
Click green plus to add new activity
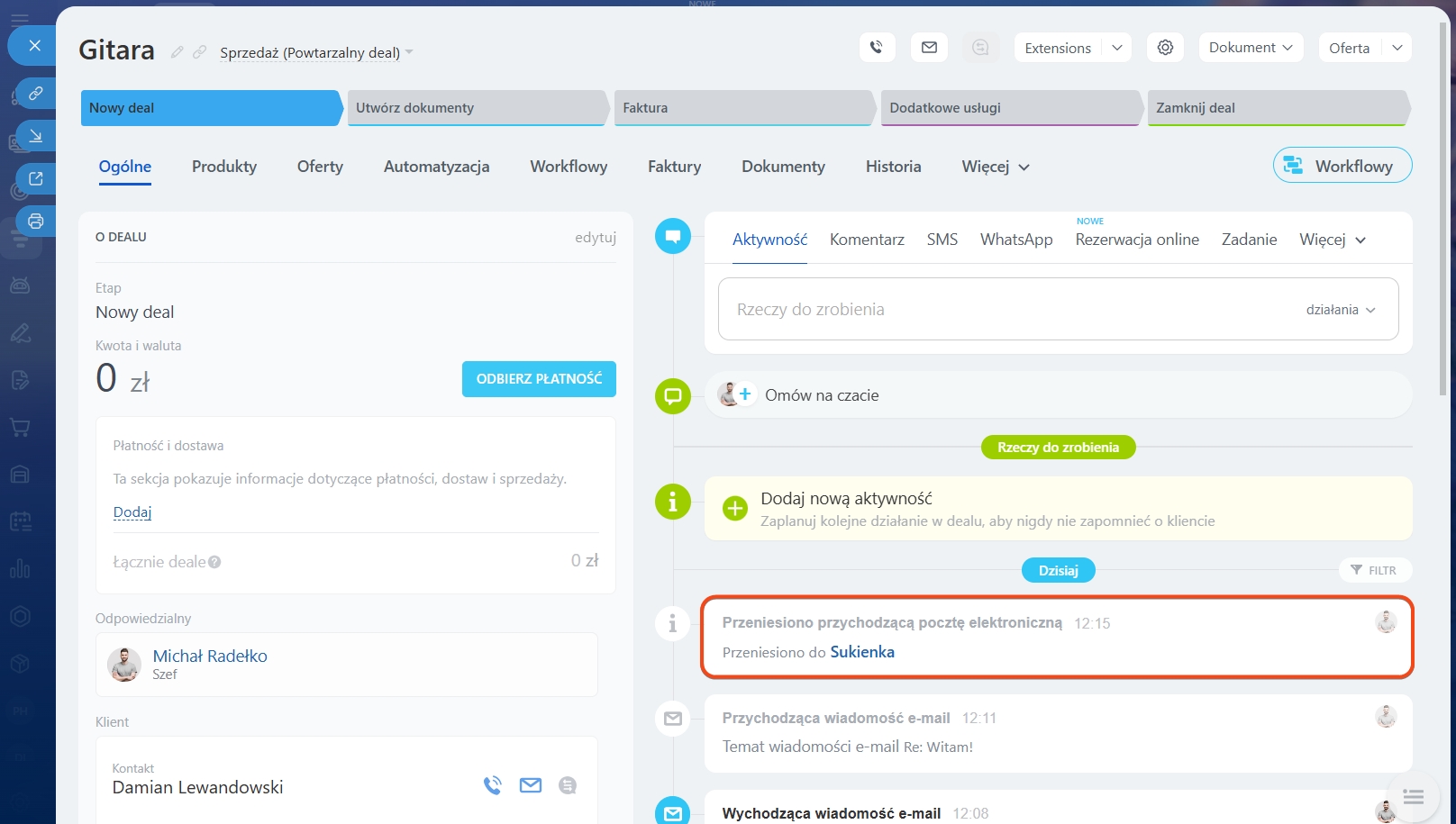click(x=735, y=509)
